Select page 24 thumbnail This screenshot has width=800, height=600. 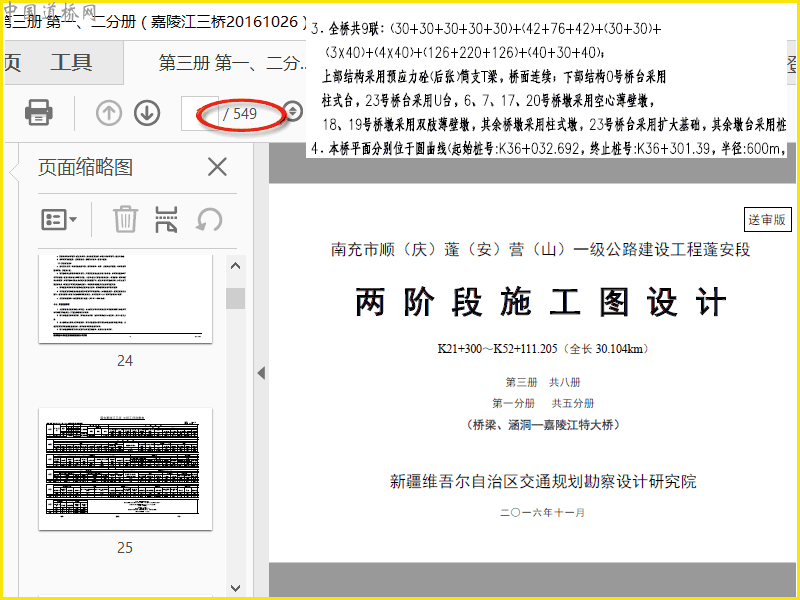coord(126,298)
